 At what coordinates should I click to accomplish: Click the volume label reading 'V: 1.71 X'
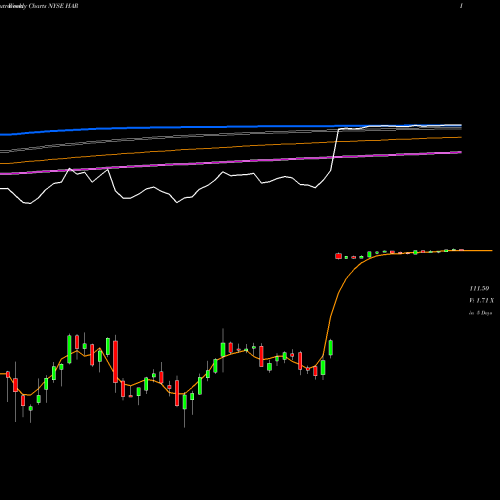click(x=481, y=301)
